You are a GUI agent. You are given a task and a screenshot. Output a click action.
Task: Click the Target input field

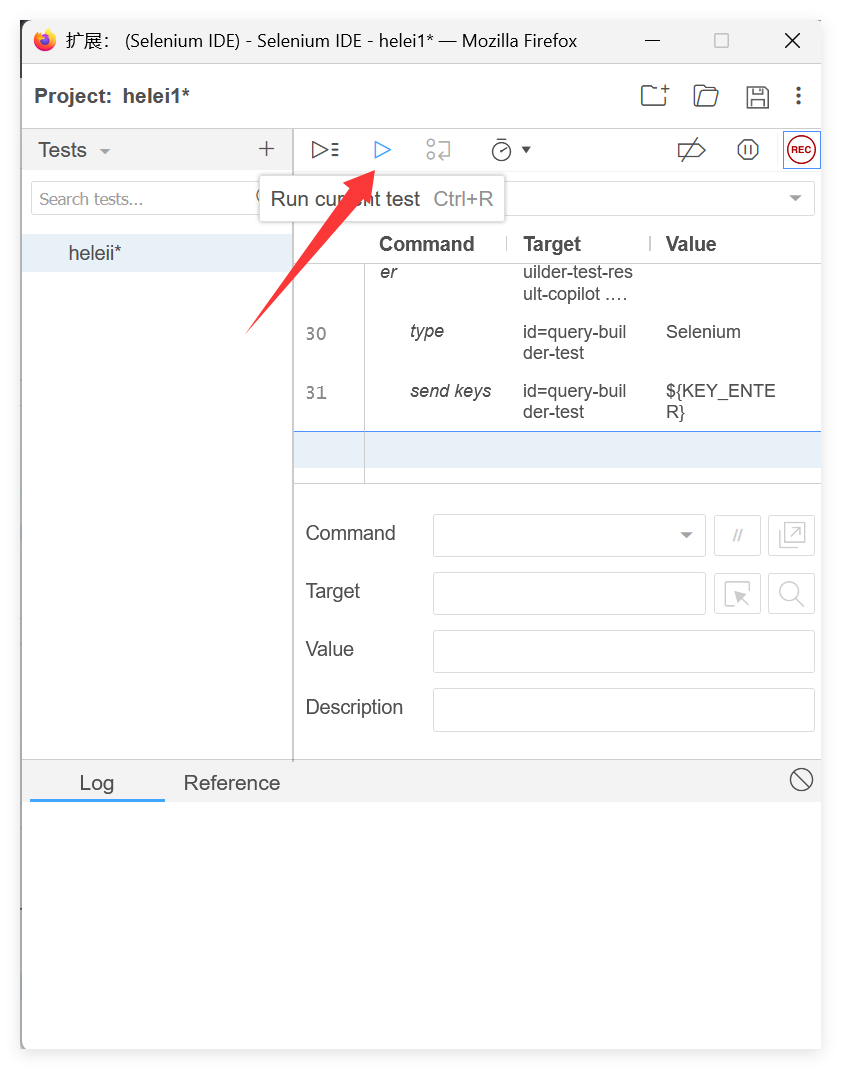569,593
